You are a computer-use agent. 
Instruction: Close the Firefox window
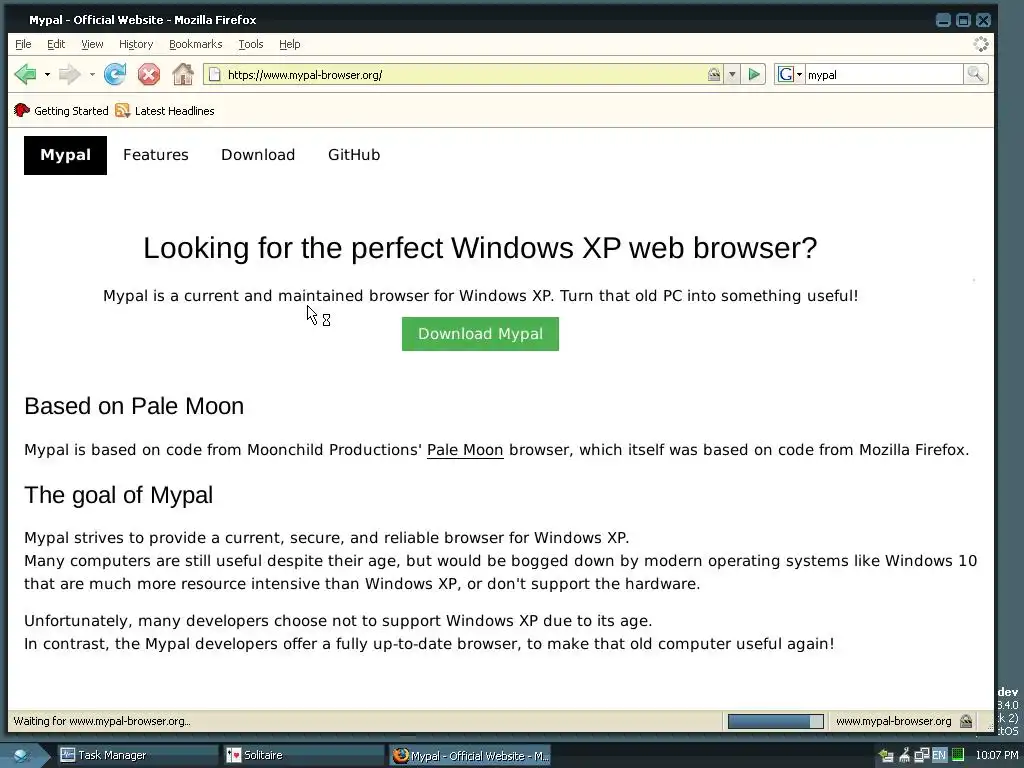984,20
